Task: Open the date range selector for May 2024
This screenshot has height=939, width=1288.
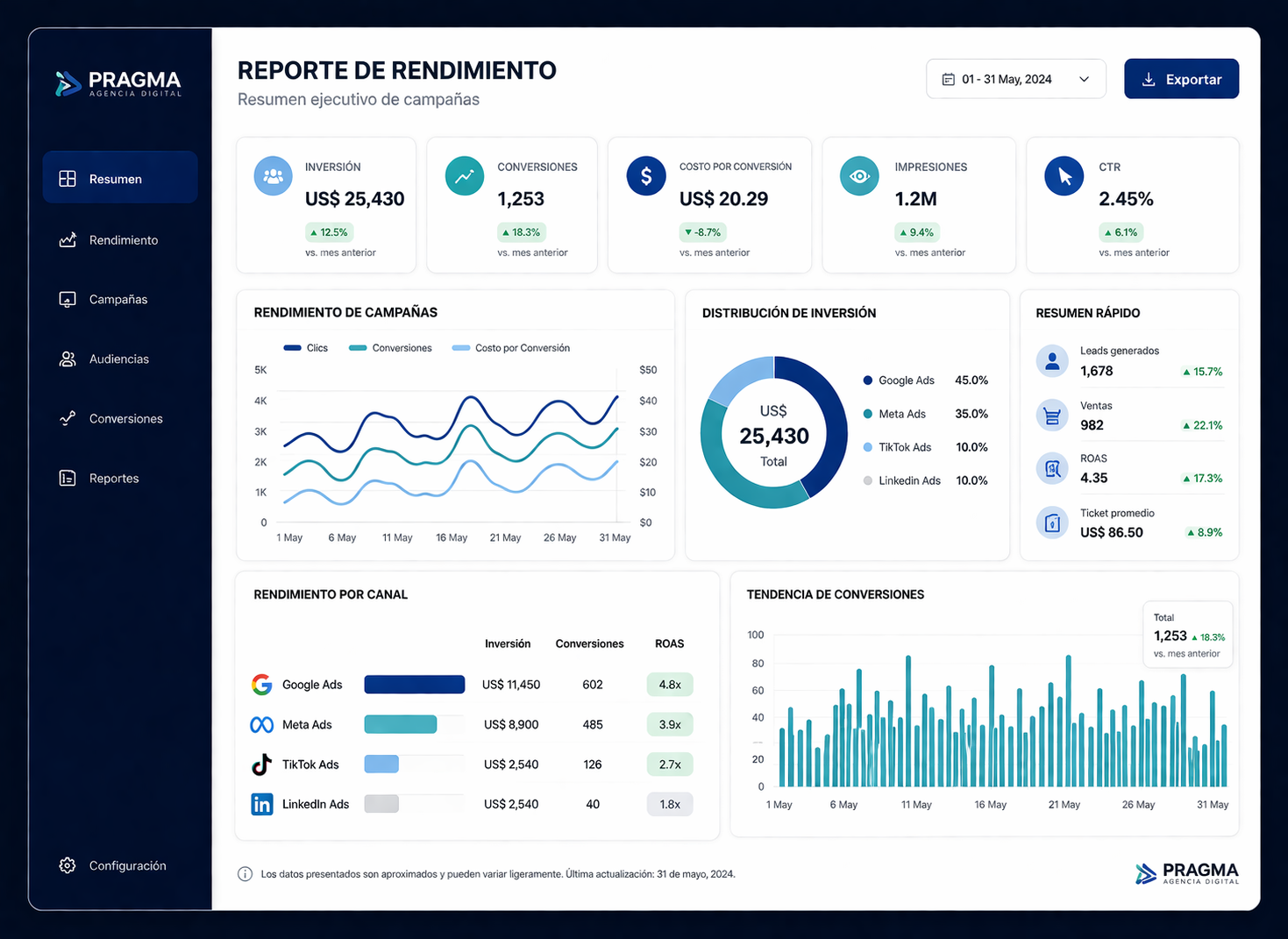Action: pos(1015,78)
